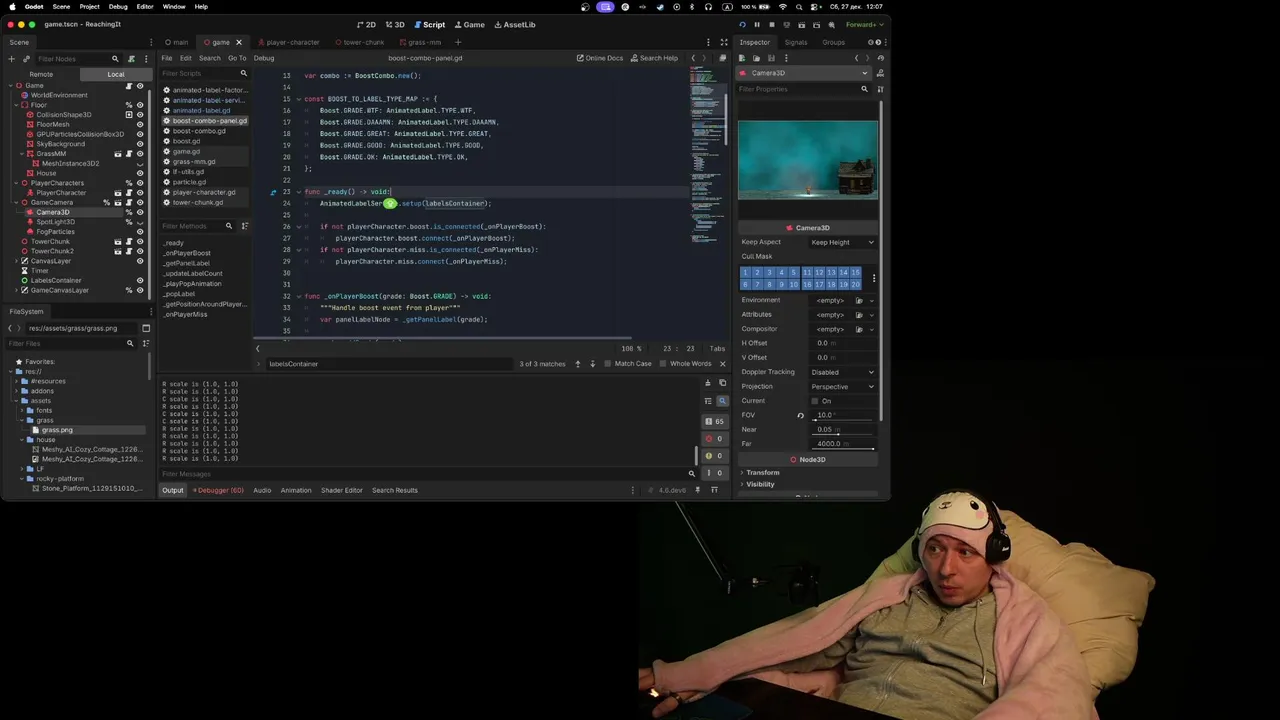Click Search Help button
Screen dimensions: 1280x720
653,58
